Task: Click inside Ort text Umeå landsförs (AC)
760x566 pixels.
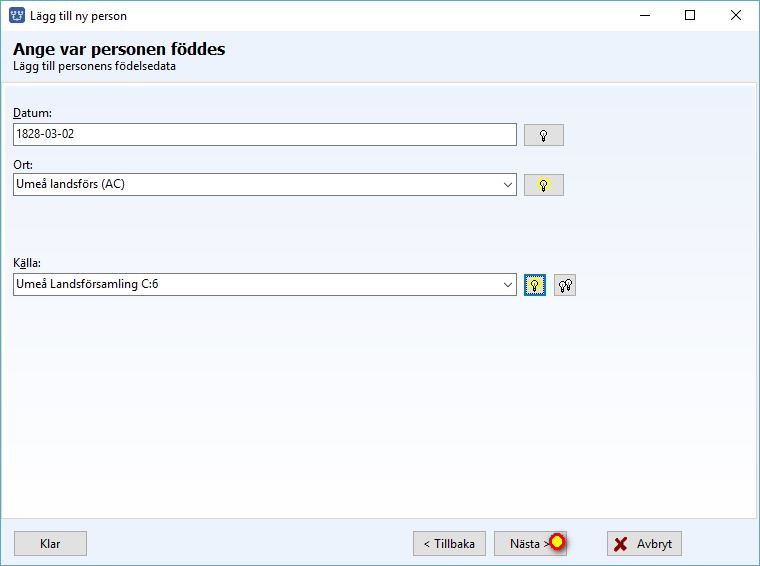Action: tap(71, 184)
